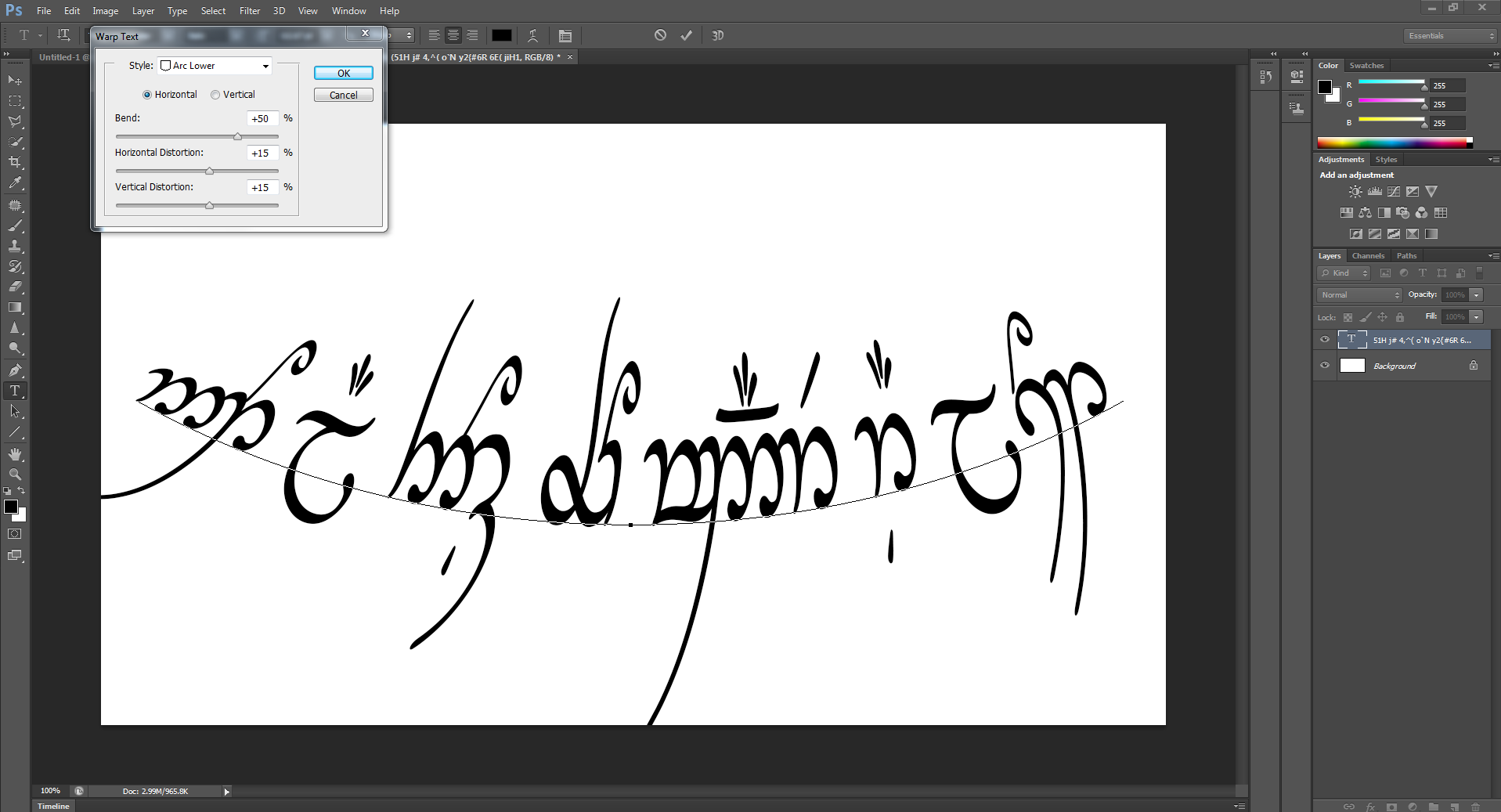Click the Horizontal Distortion value field
1501x812 pixels.
262,153
